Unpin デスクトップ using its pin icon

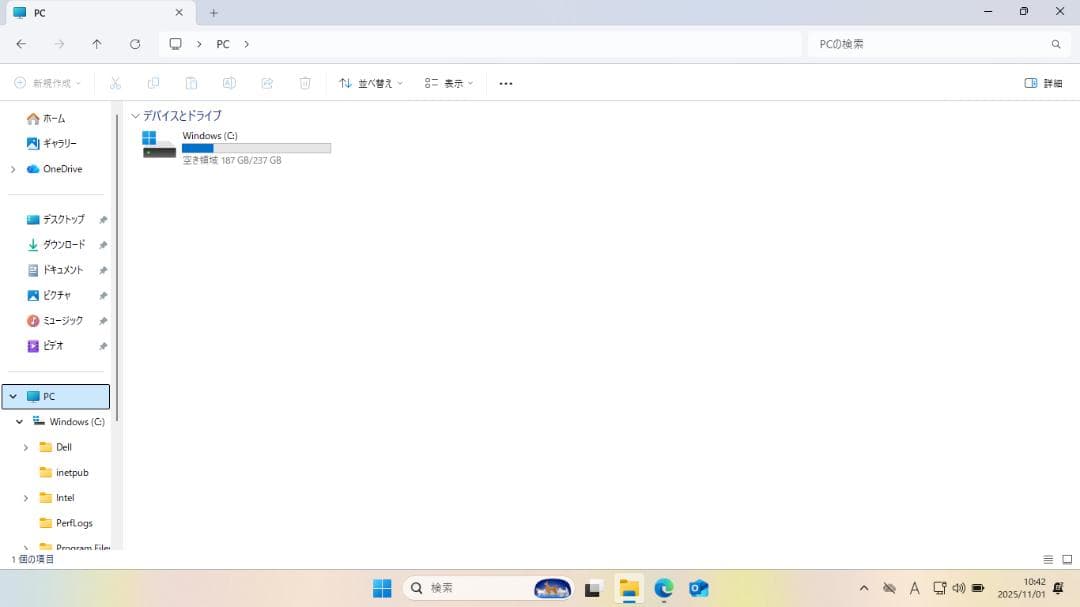103,220
